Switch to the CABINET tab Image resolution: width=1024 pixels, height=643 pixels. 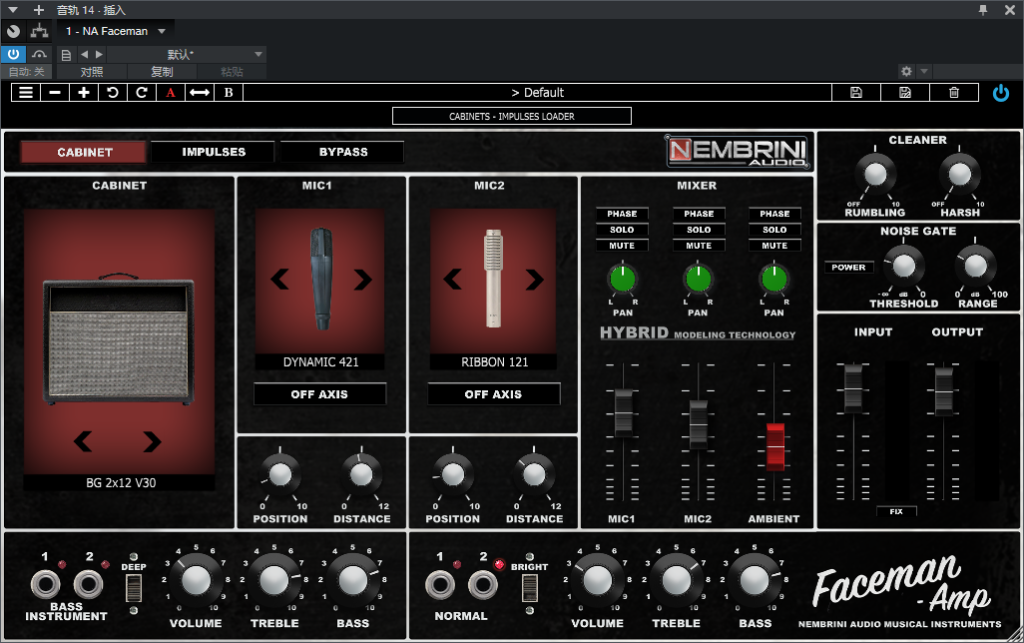(84, 152)
